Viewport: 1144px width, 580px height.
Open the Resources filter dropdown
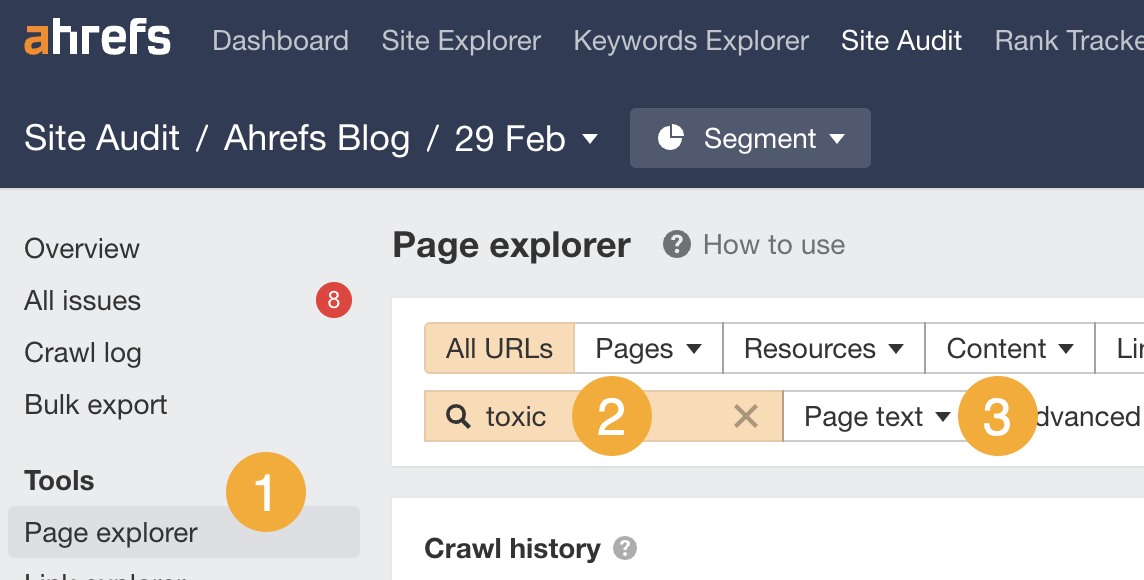click(x=823, y=348)
